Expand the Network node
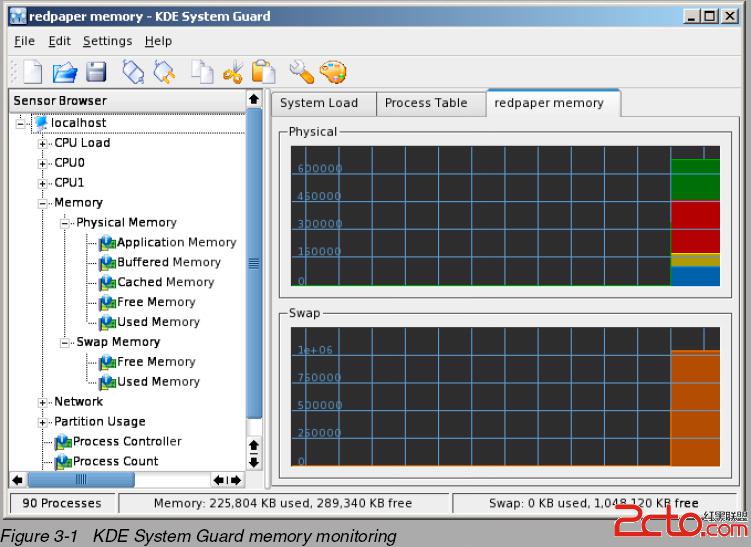751x547 pixels. [43, 402]
